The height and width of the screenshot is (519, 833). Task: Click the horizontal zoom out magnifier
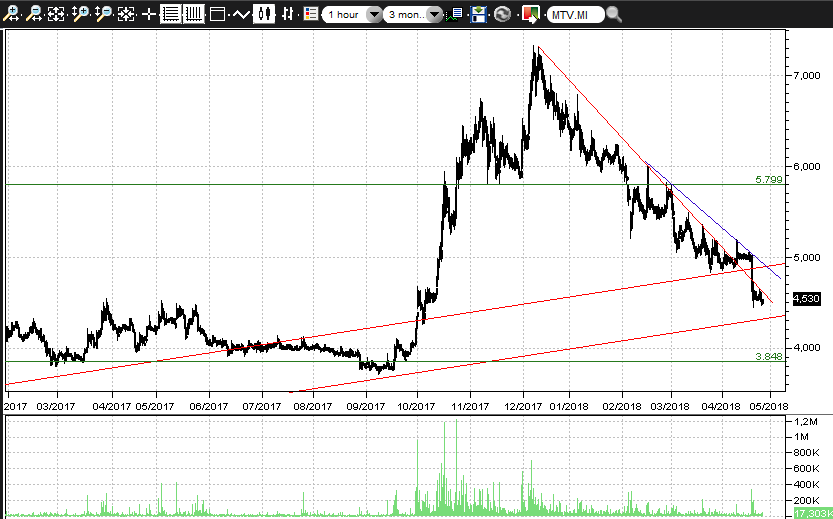coord(34,14)
